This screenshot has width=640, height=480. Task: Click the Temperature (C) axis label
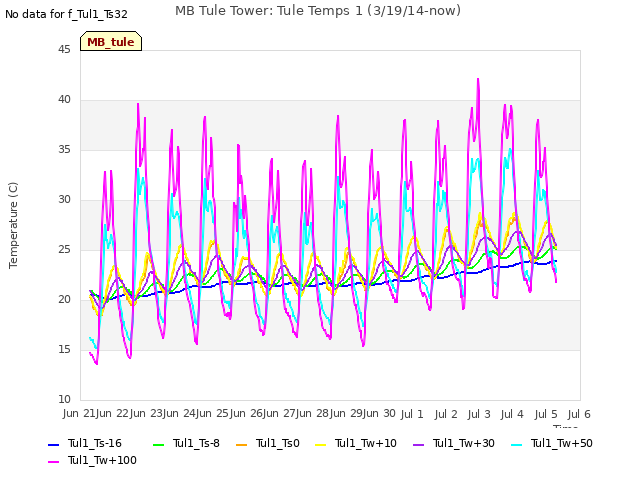[13, 225]
